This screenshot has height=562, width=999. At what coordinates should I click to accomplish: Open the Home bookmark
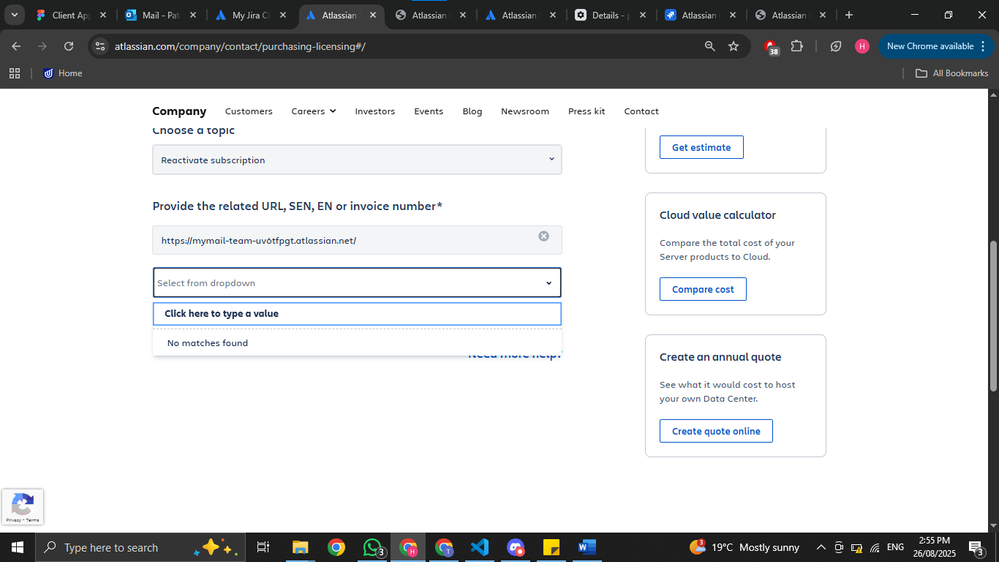(62, 73)
